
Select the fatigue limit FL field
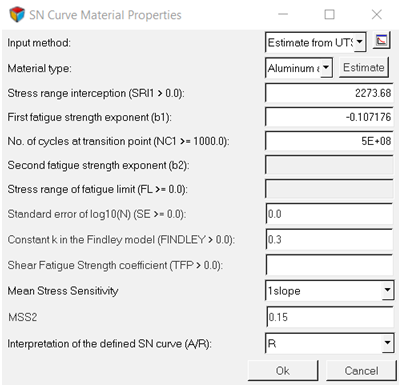pyautogui.click(x=329, y=189)
